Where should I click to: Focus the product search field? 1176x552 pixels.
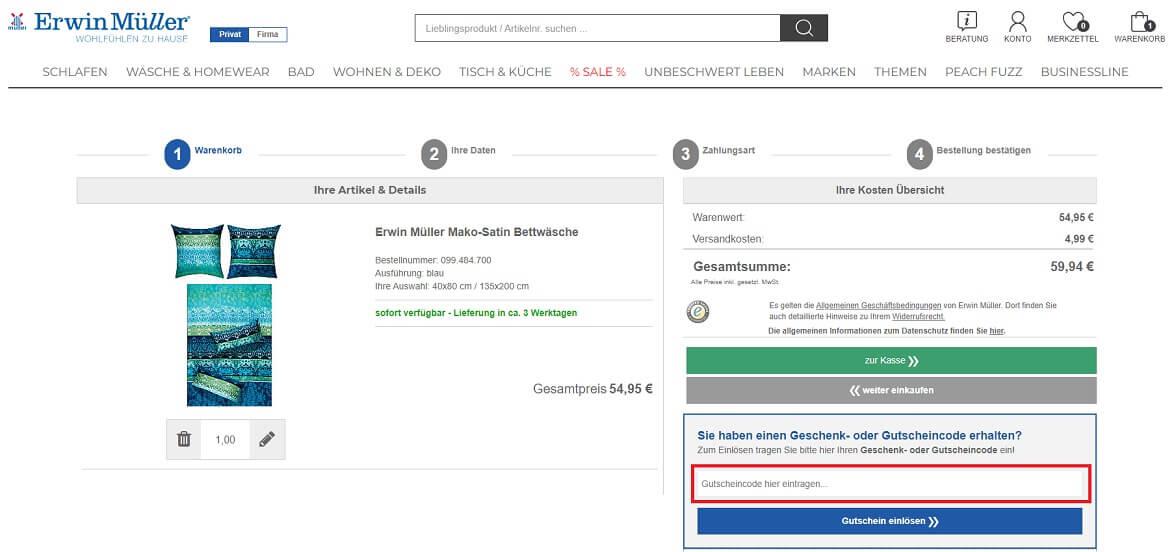click(598, 28)
